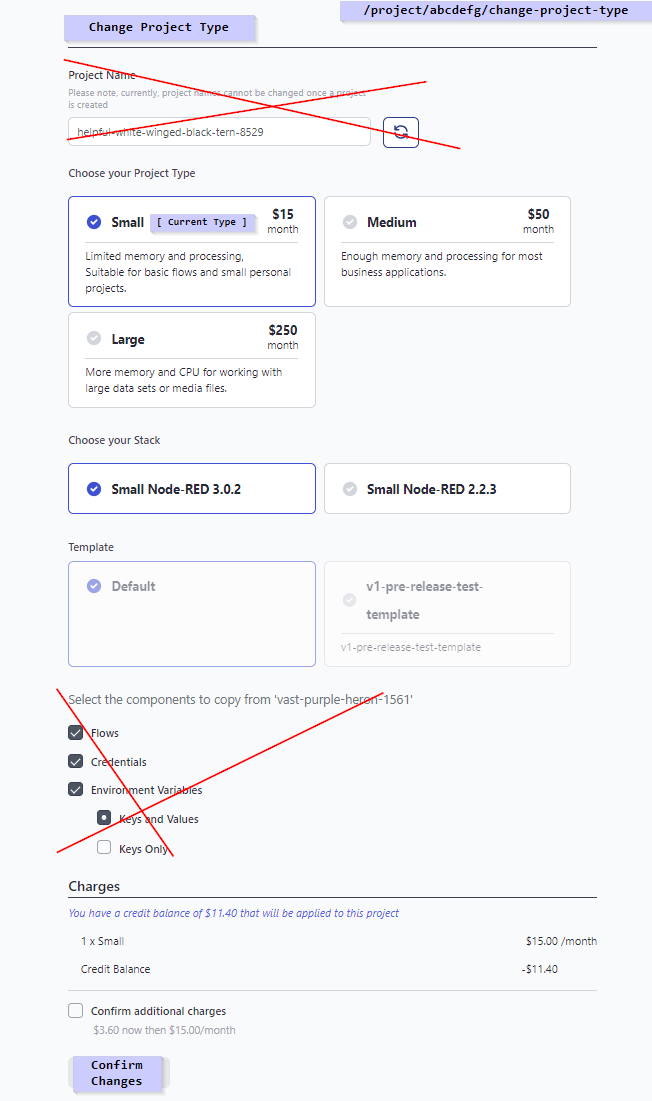Screen dimensions: 652x1101
Task: Select the Keys and Values option
Action: (x=104, y=817)
